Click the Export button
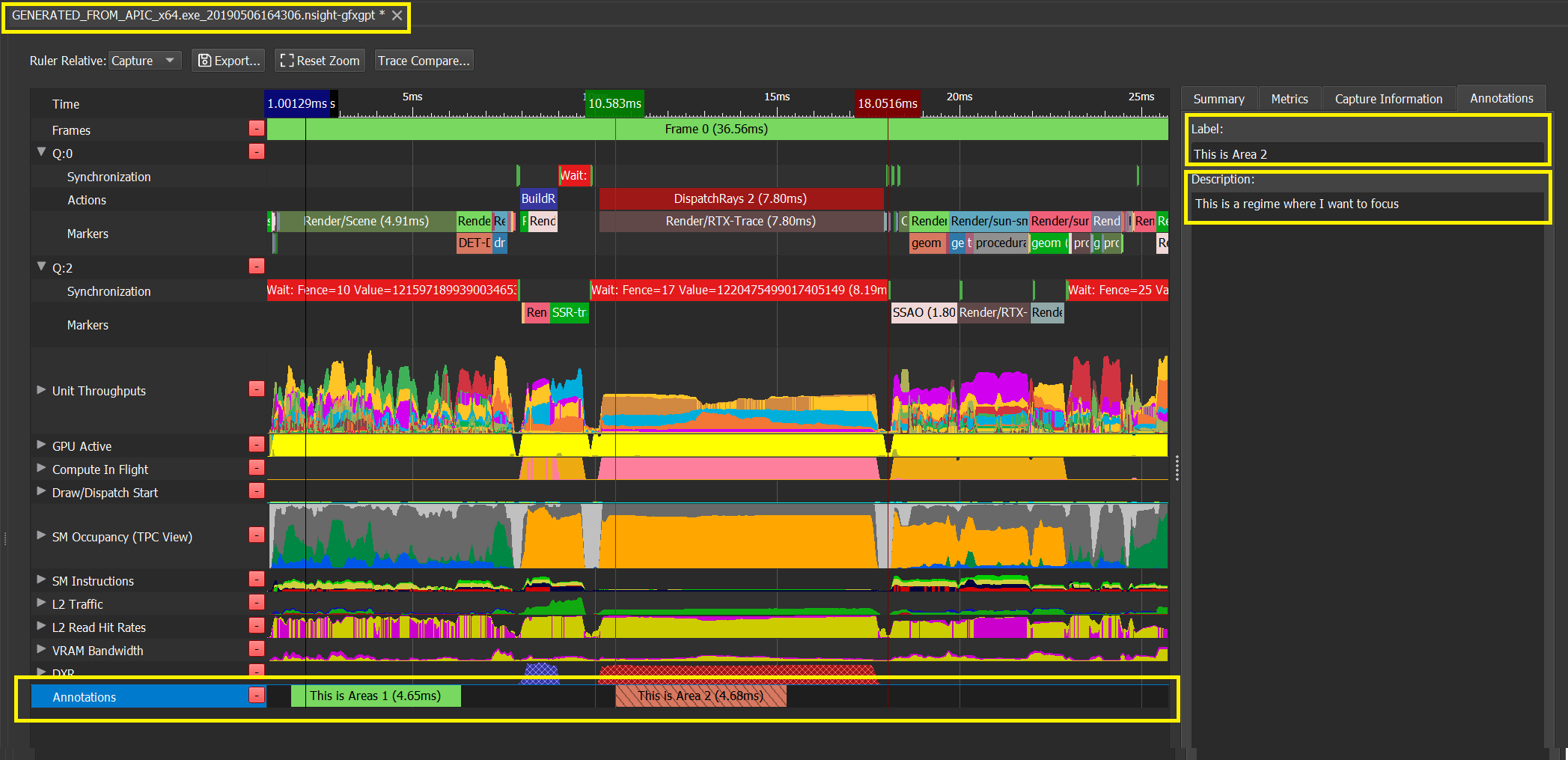Viewport: 1568px width, 760px height. (229, 61)
